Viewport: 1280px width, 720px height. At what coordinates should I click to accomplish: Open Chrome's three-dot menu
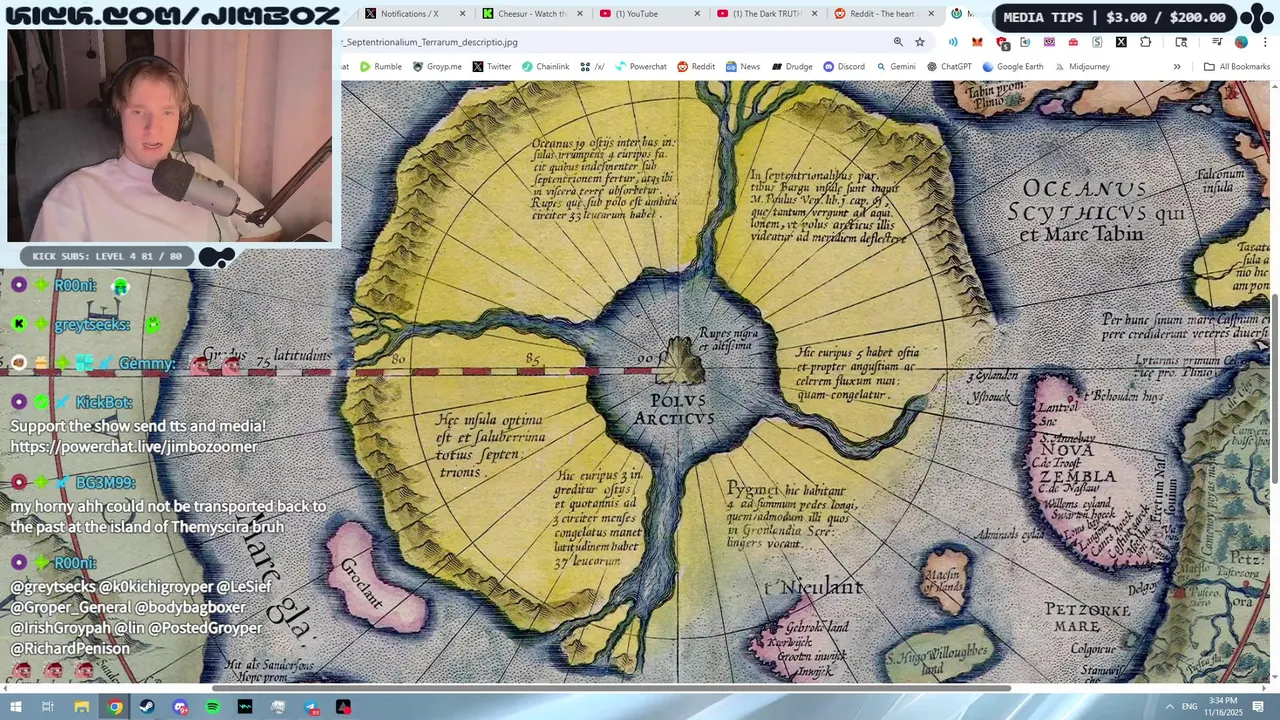click(x=1265, y=42)
